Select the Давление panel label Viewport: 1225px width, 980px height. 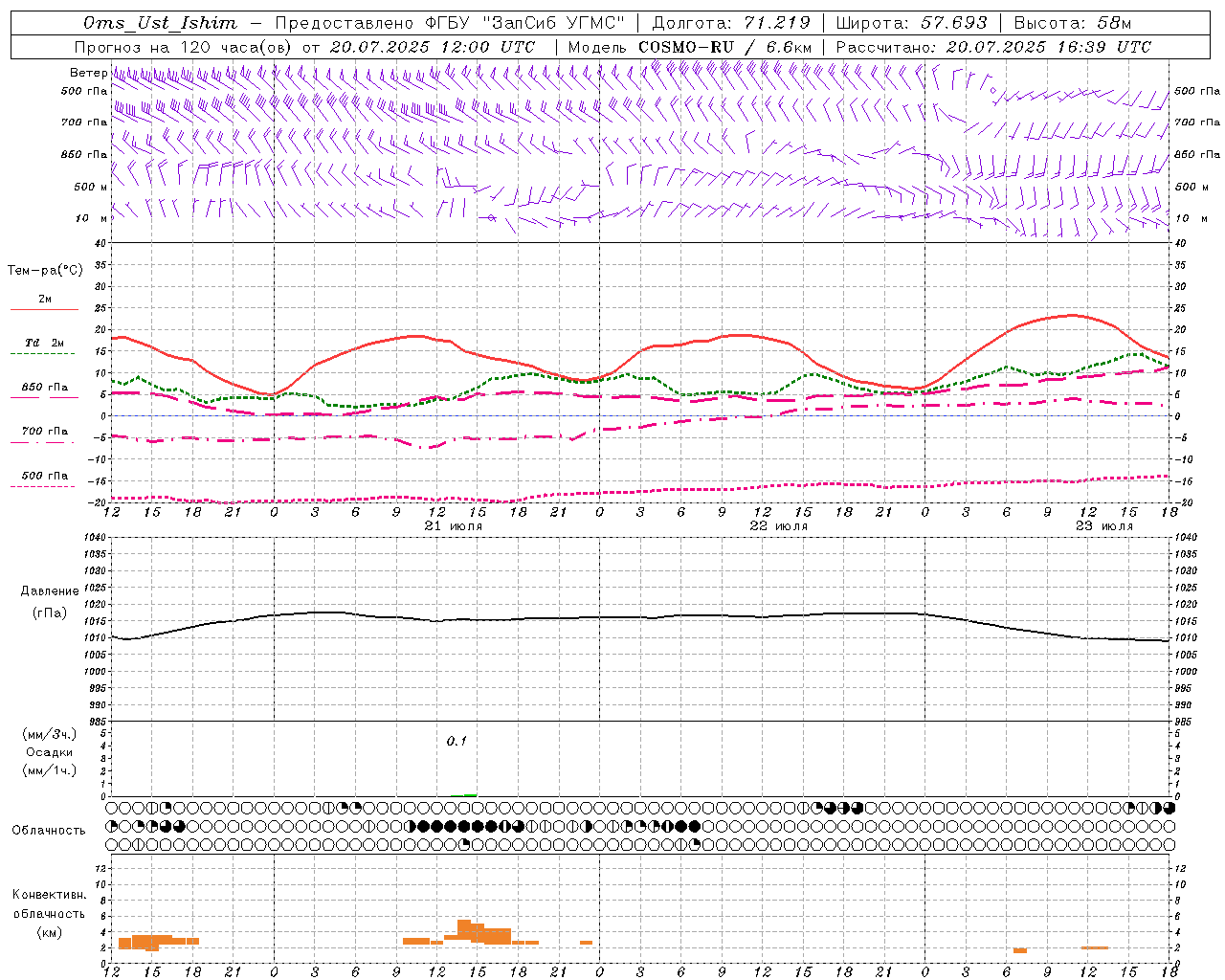tap(50, 591)
